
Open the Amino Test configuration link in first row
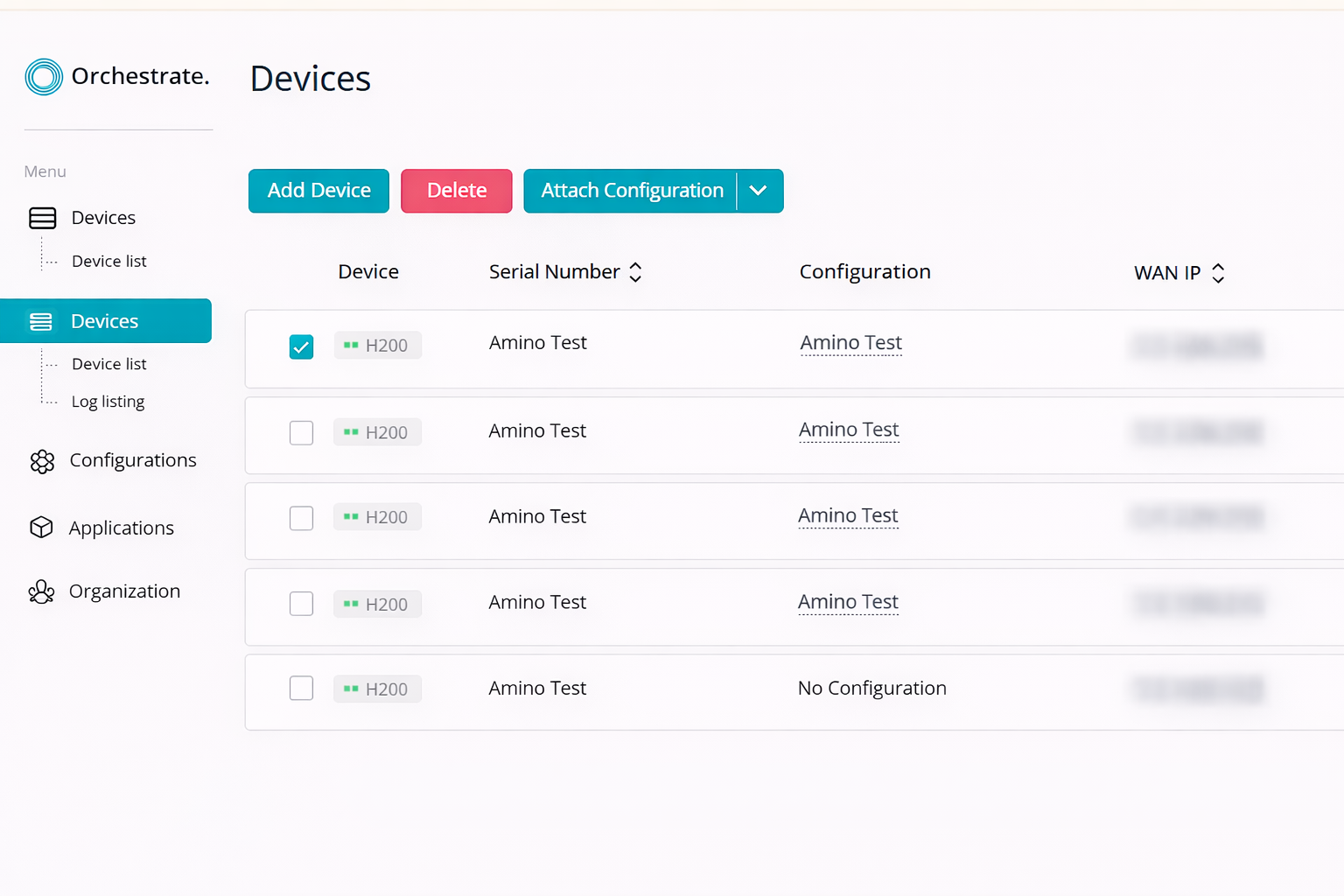(850, 343)
